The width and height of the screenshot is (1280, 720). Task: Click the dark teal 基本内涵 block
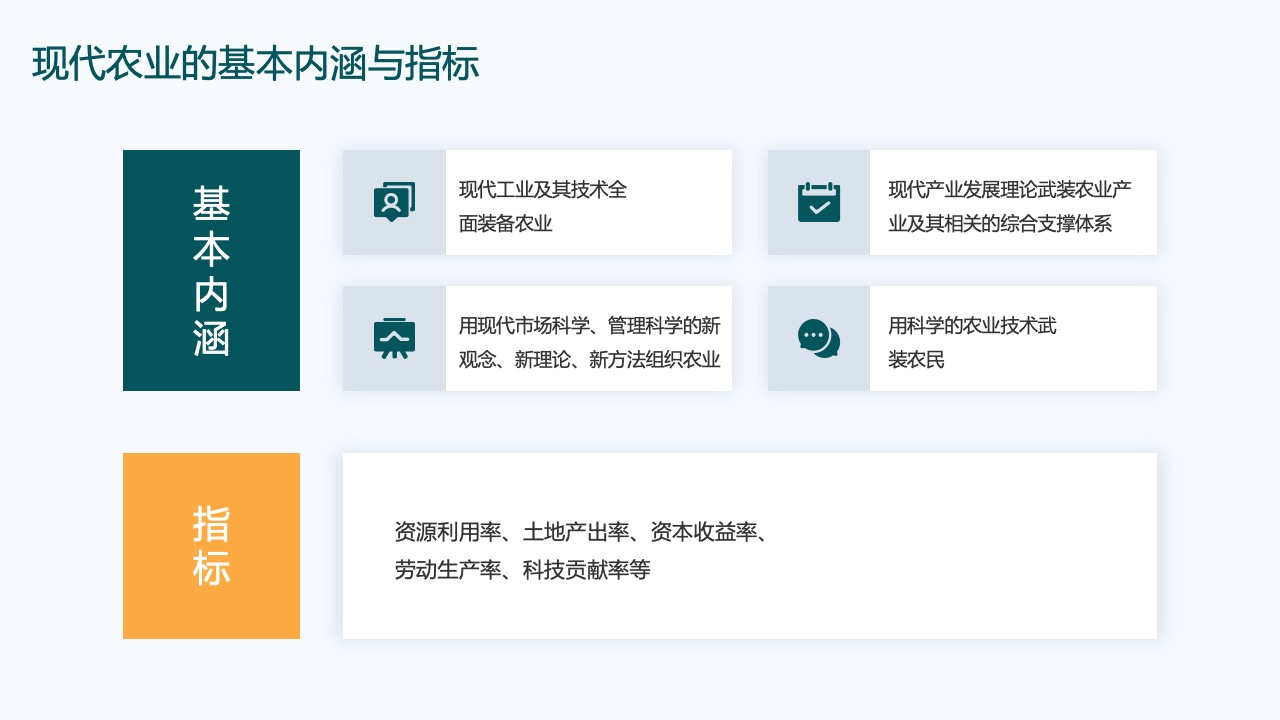pos(211,270)
